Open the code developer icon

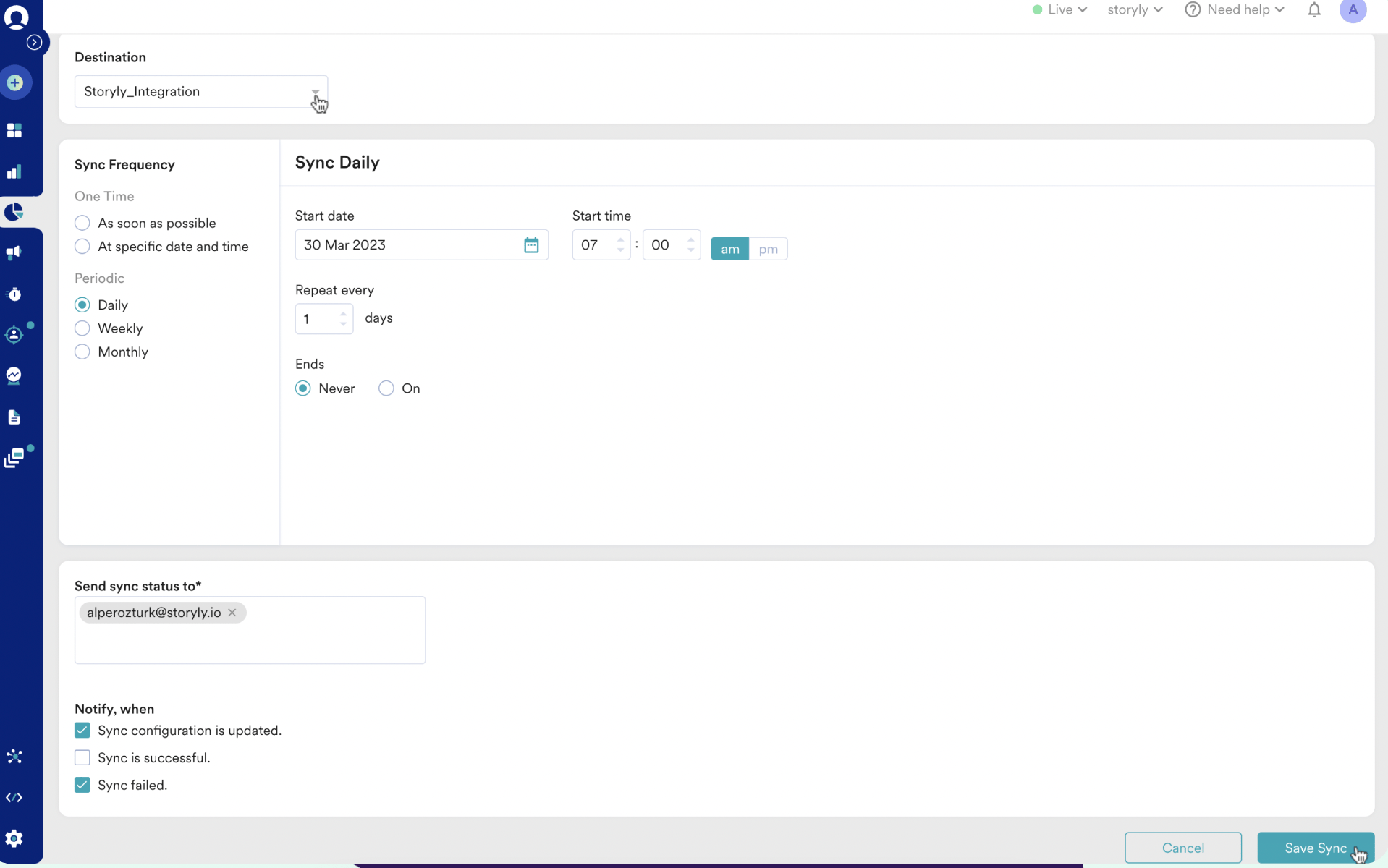point(14,798)
